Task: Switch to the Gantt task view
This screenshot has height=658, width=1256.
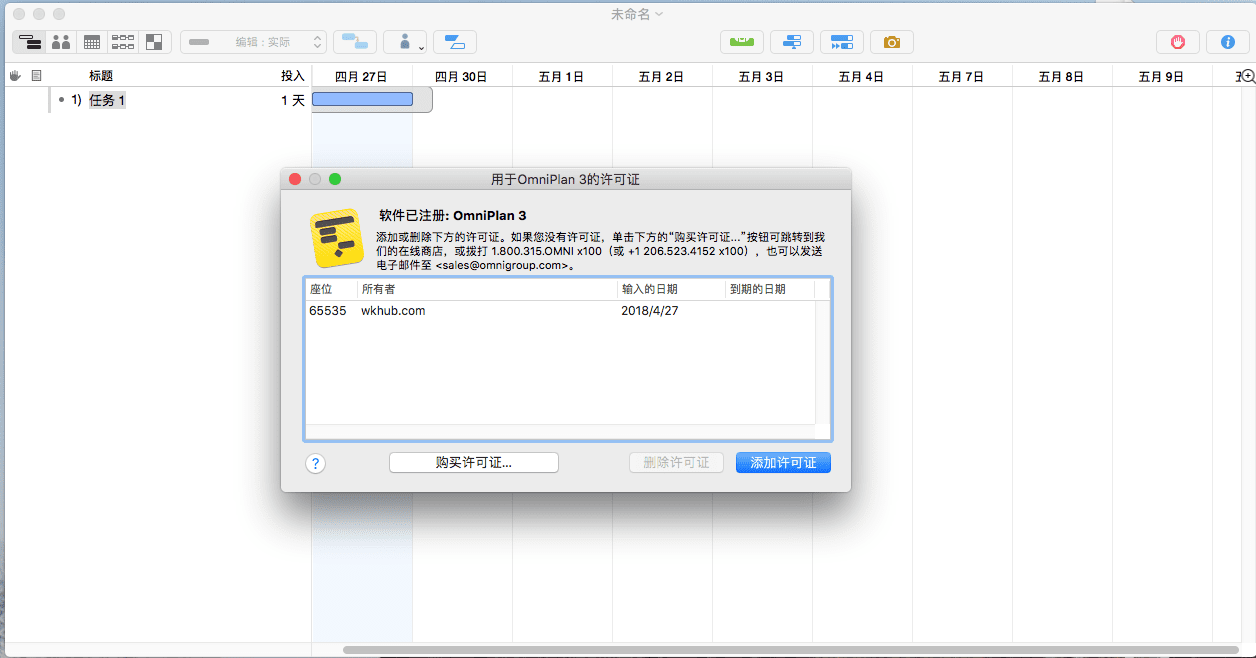Action: (30, 42)
